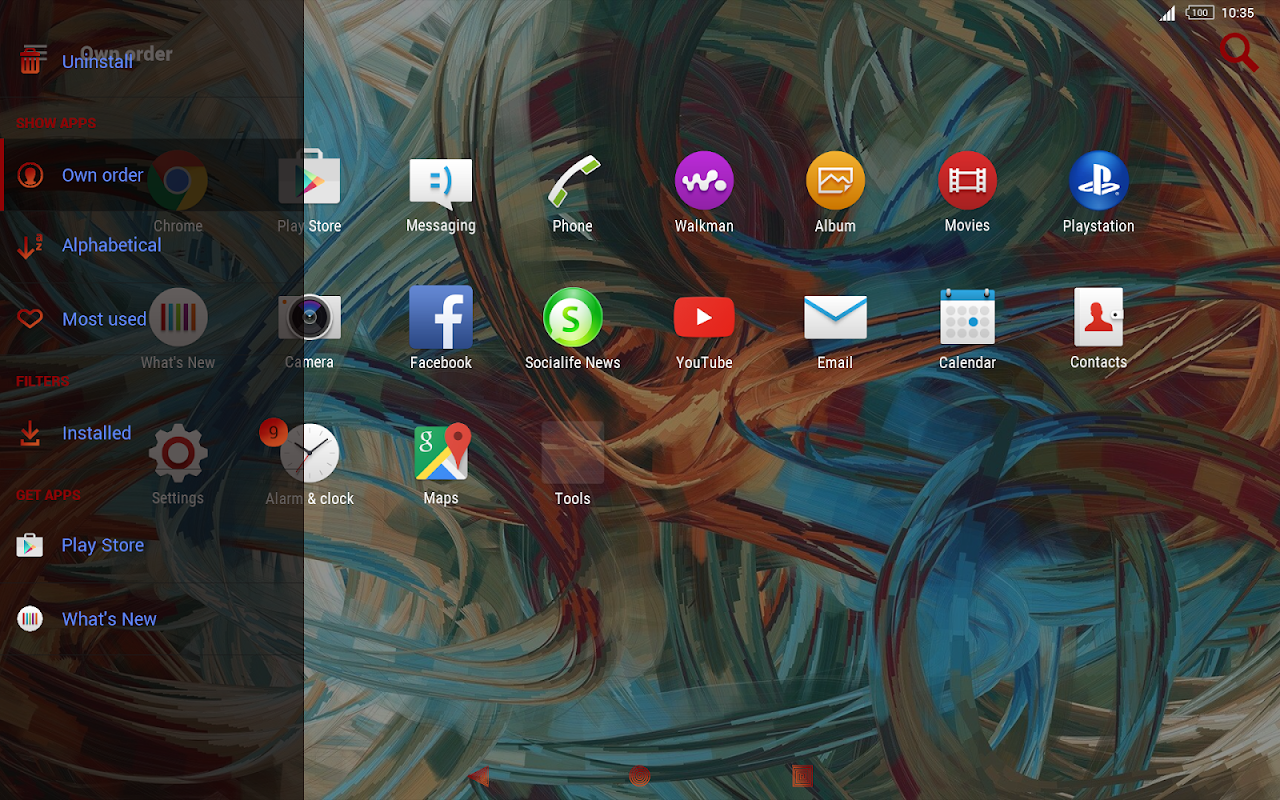Sort apps with the Alphabetical option
Image resolution: width=1280 pixels, height=800 pixels.
(x=152, y=245)
